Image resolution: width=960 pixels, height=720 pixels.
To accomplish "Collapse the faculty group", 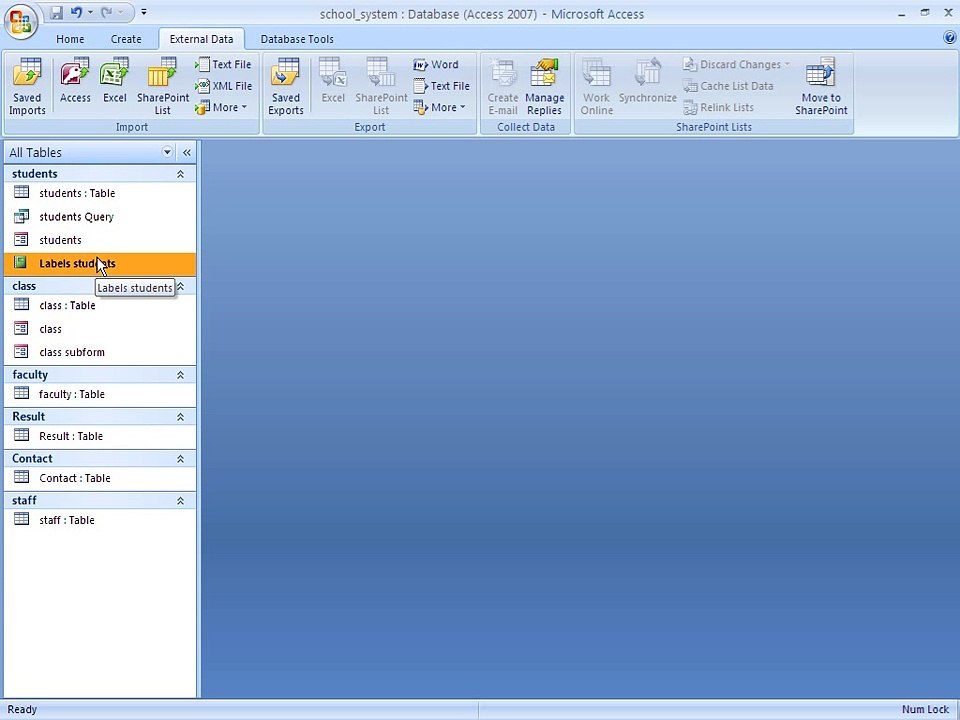I will click(x=181, y=375).
